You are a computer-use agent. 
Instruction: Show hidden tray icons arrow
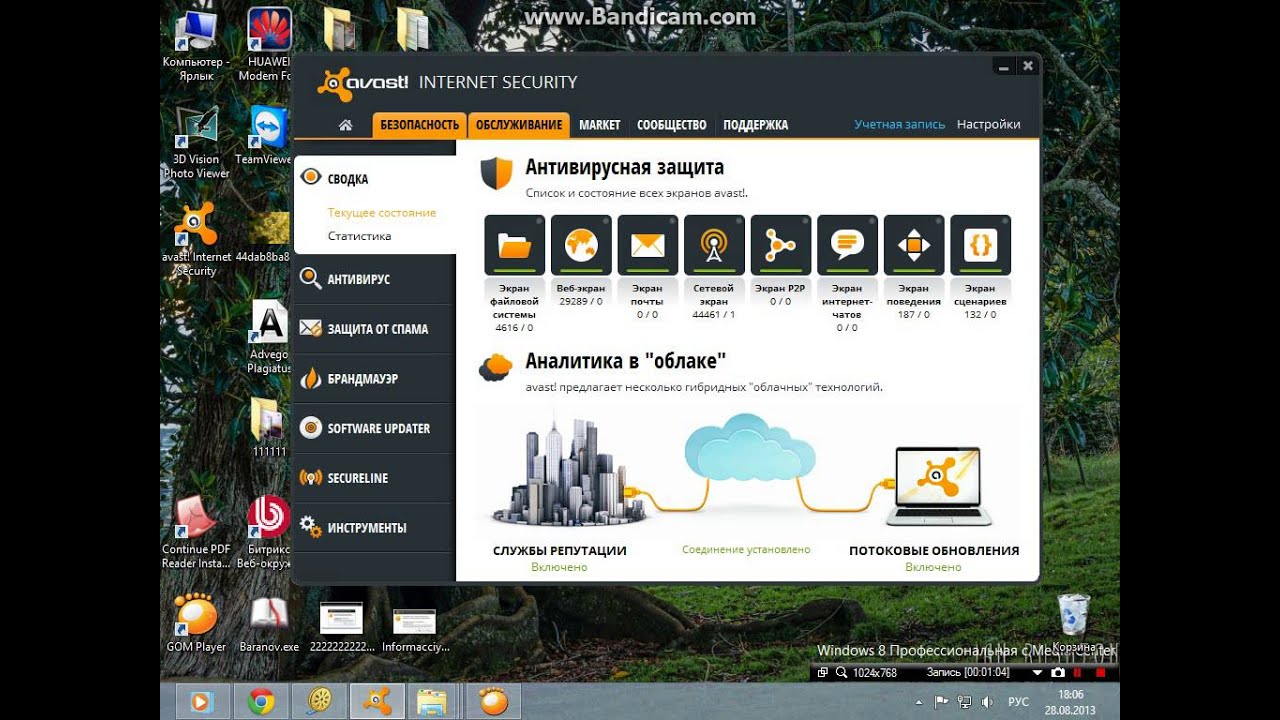(x=918, y=702)
